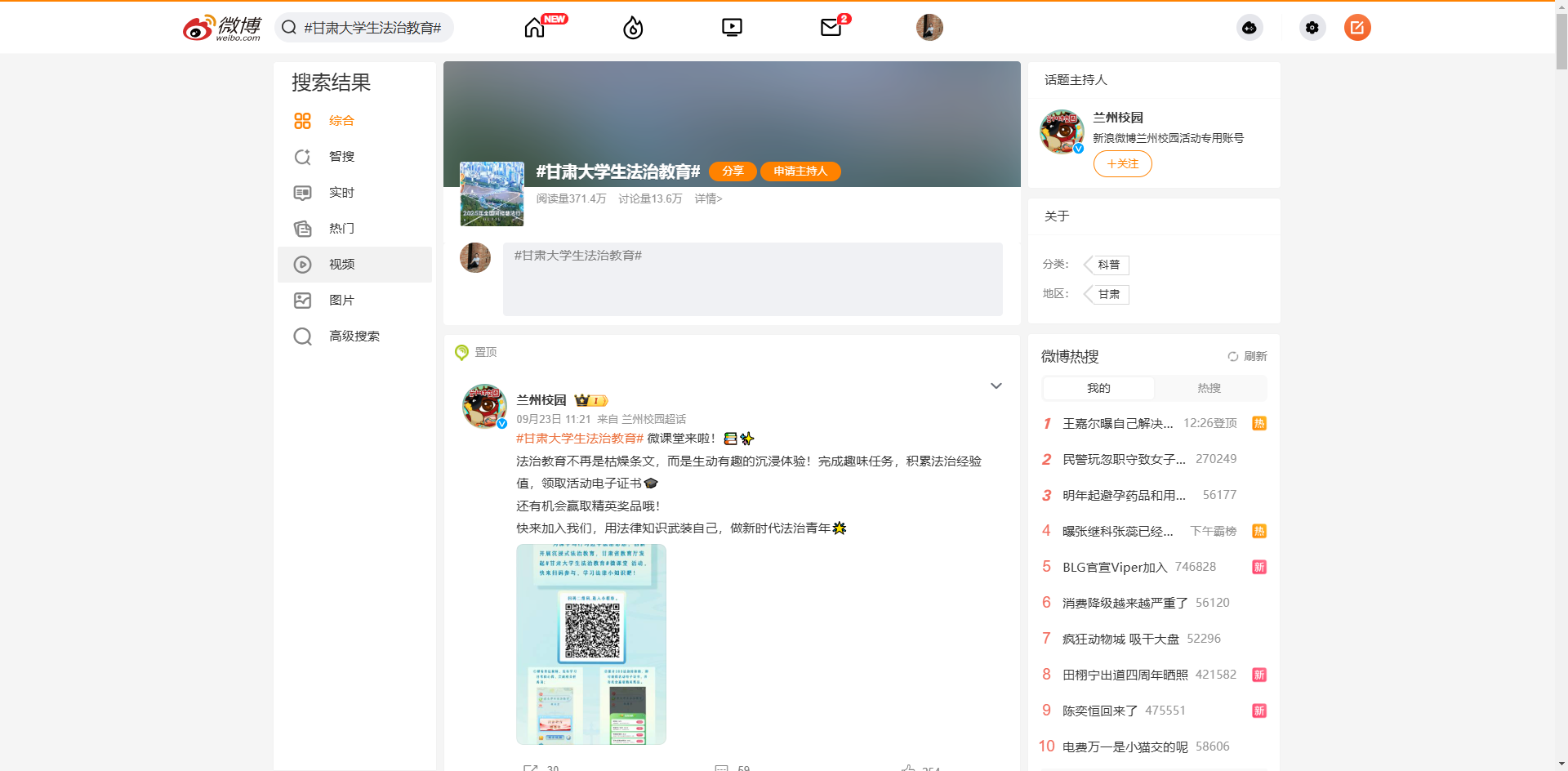Screen dimensions: 1568x771
Task: Open the messages envelope with notification badge
Action: [x=831, y=27]
